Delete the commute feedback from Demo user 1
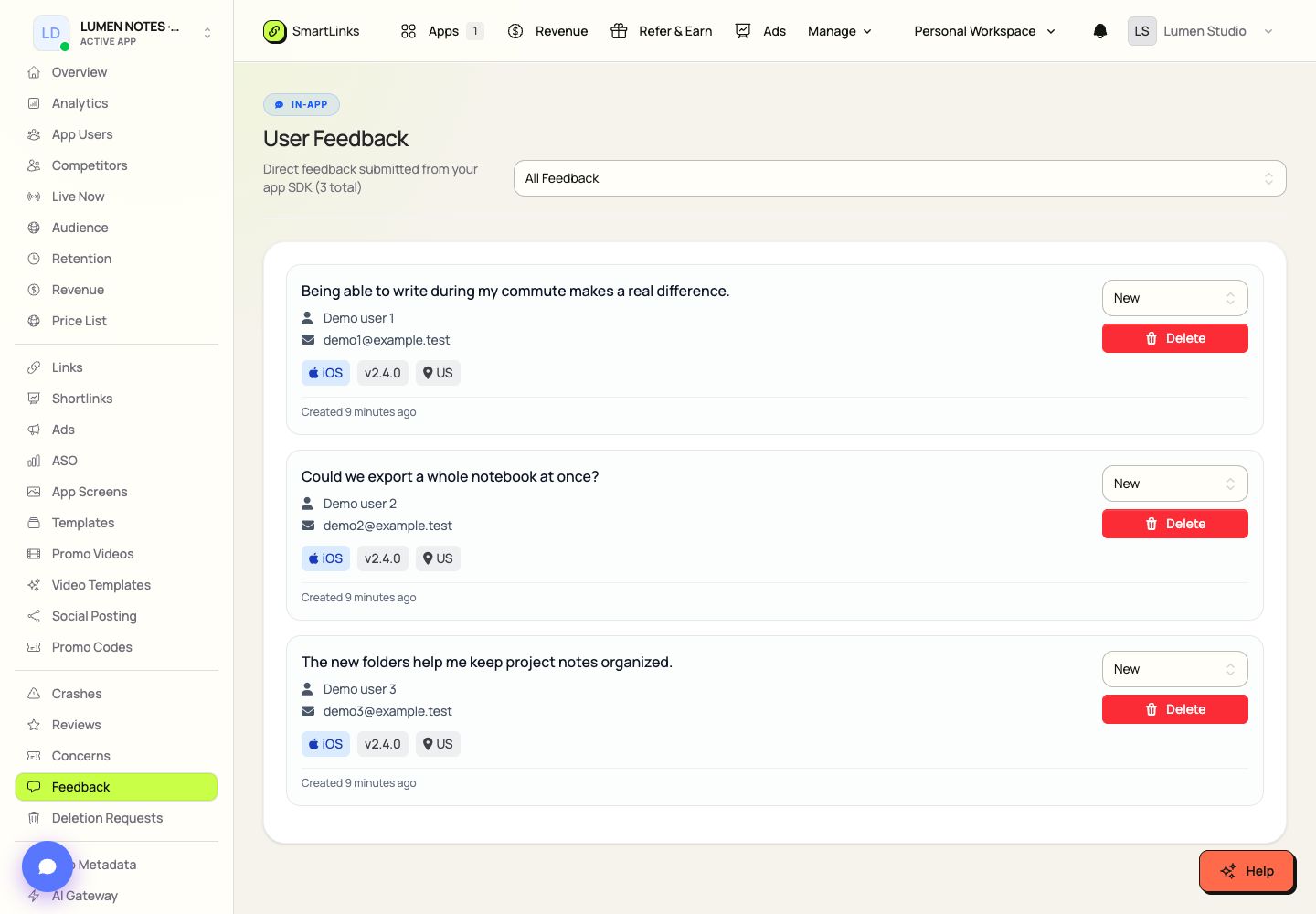 coord(1174,338)
